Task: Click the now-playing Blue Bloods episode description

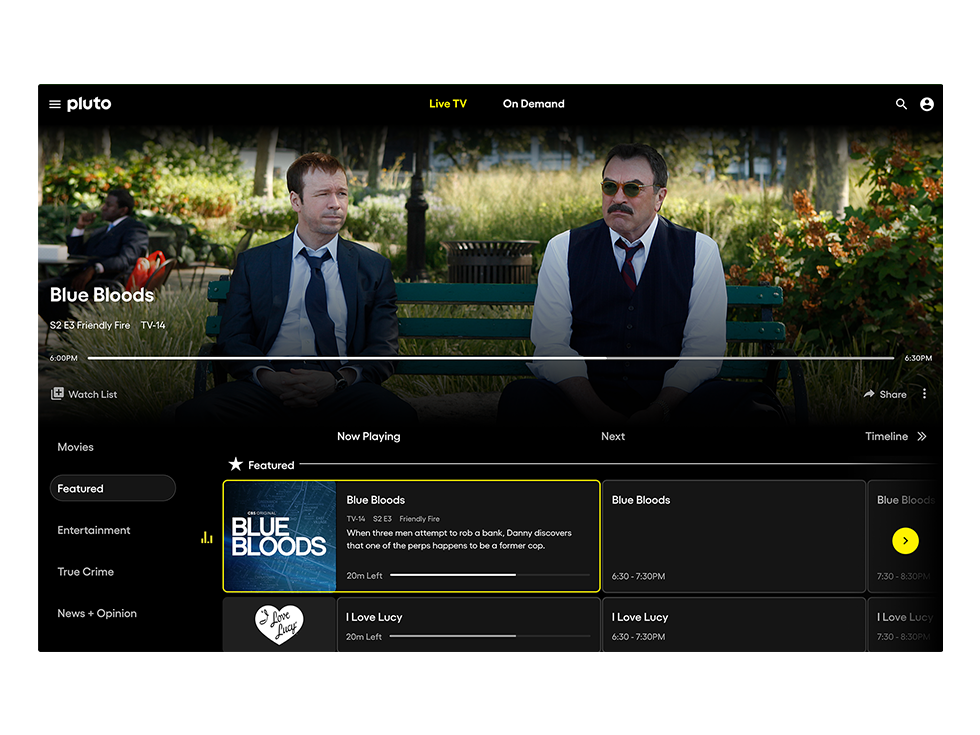Action: pyautogui.click(x=459, y=539)
